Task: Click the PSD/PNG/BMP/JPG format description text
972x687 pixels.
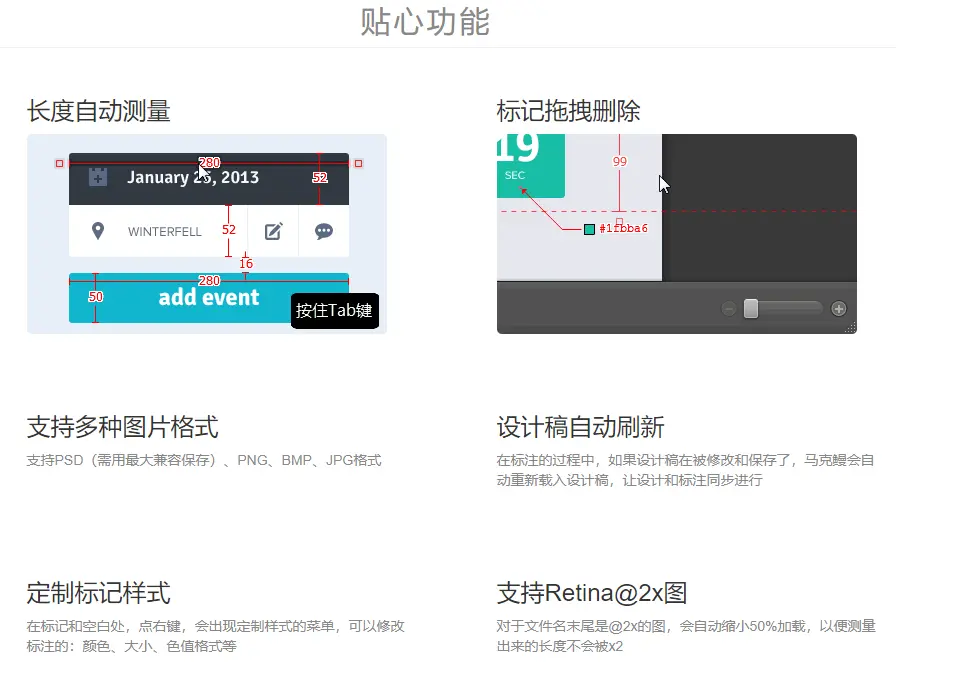Action: tap(204, 460)
